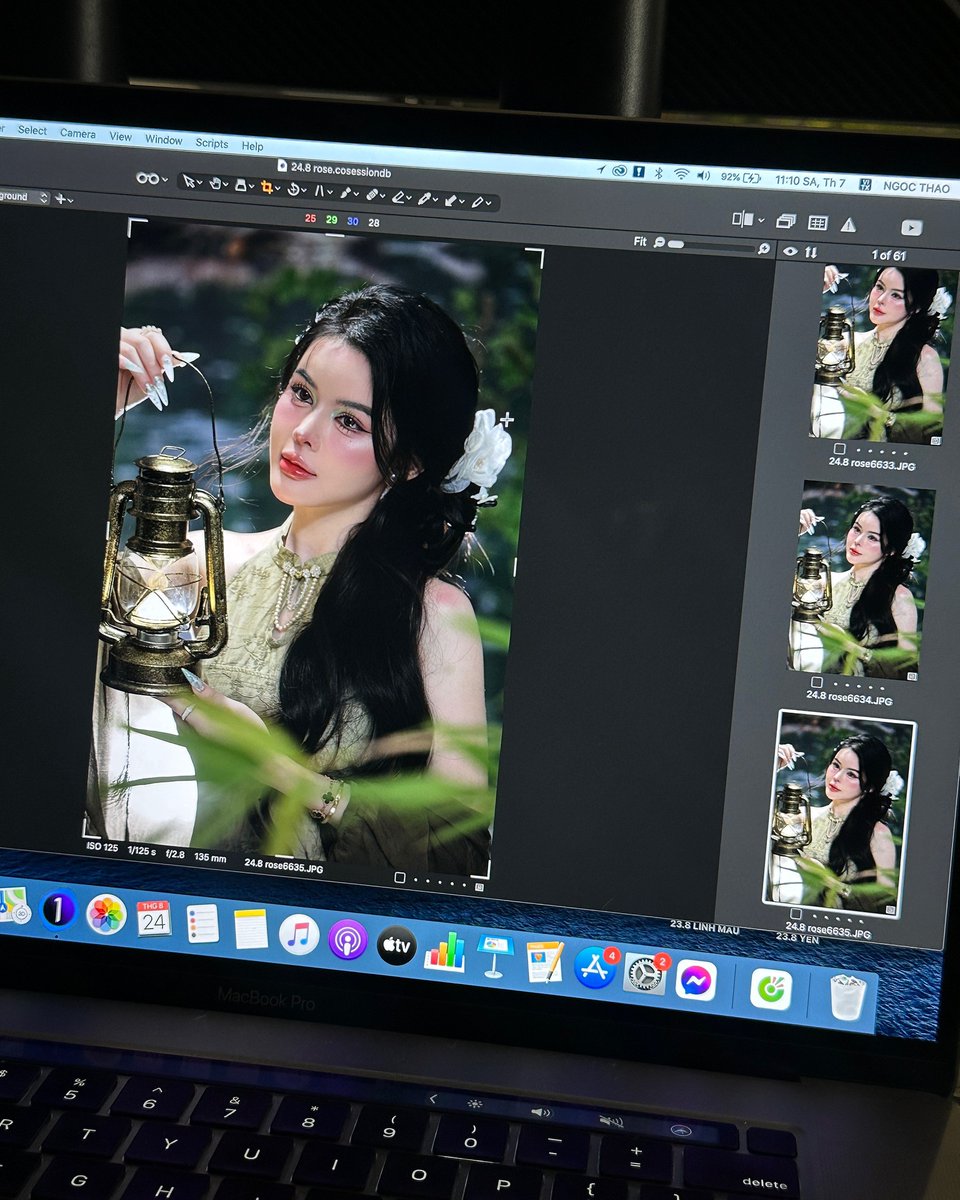Image resolution: width=960 pixels, height=1200 pixels.
Task: Open Photos from the Dock
Action: click(x=106, y=914)
